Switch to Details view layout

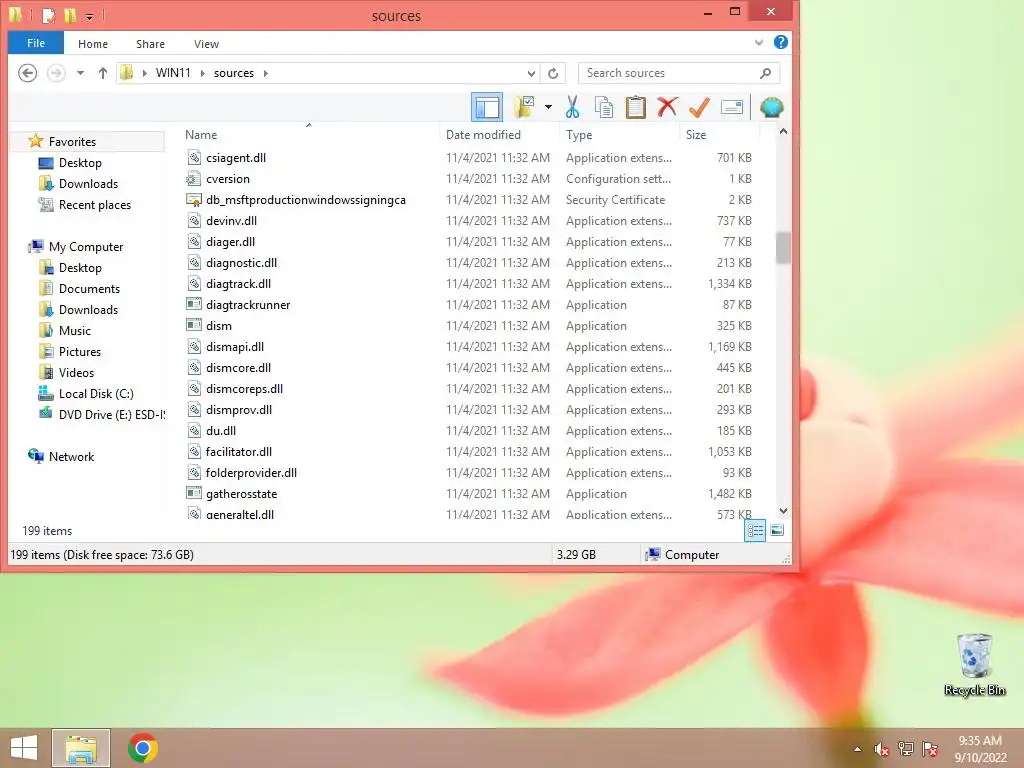pos(755,530)
